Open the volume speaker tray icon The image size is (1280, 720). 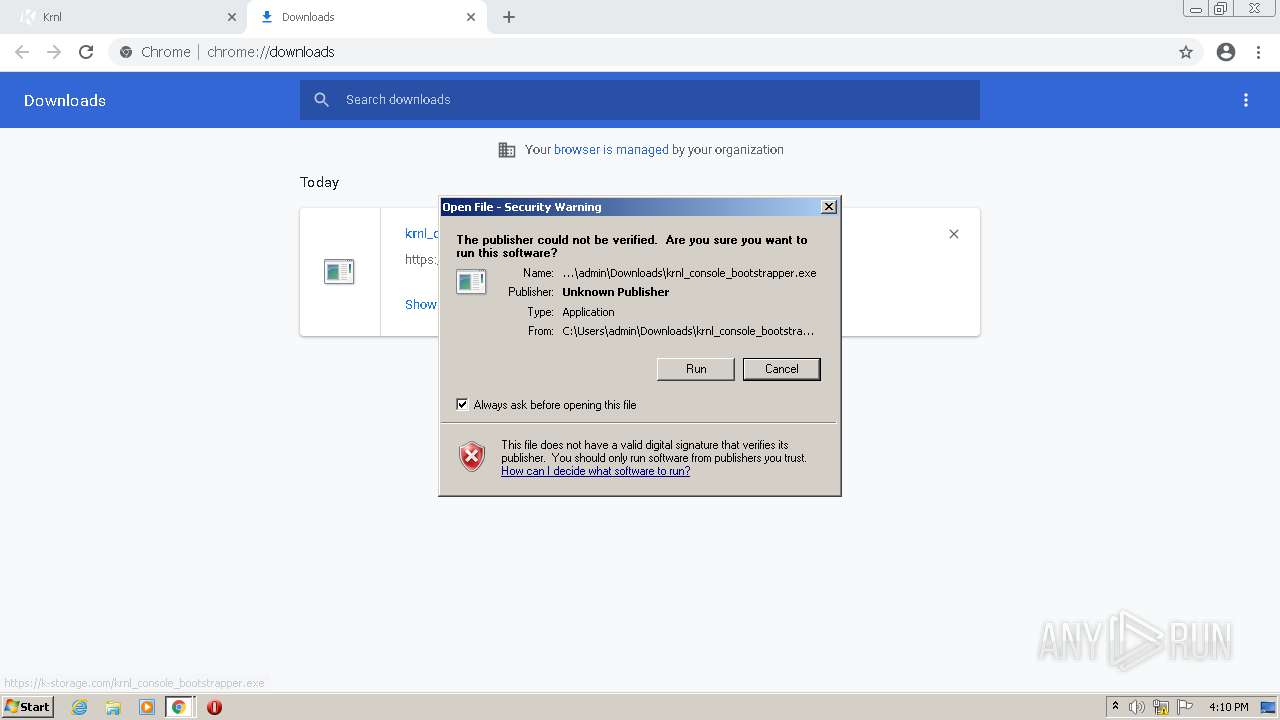(1137, 707)
